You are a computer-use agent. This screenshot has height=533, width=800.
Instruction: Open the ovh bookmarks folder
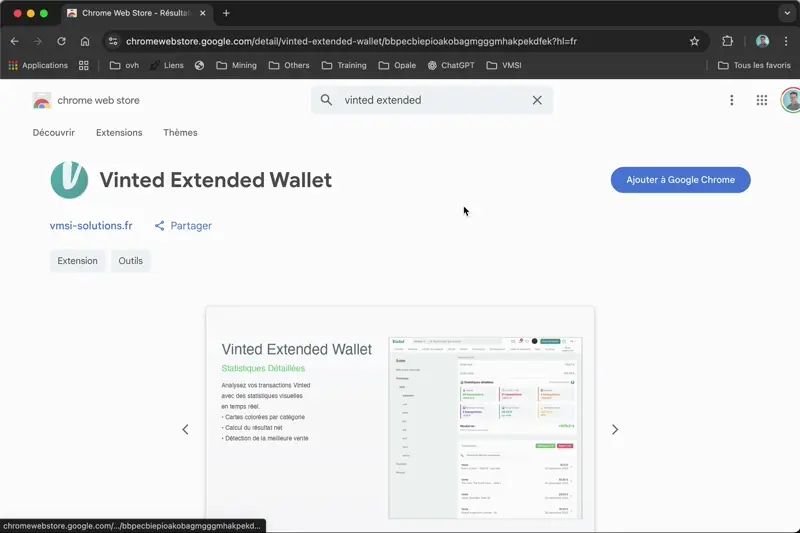click(x=124, y=65)
